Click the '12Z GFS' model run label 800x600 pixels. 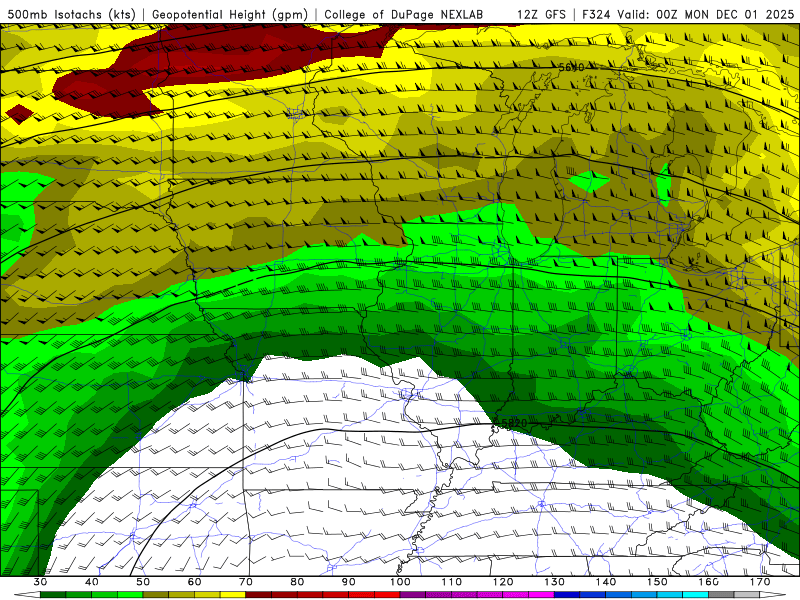tap(541, 14)
